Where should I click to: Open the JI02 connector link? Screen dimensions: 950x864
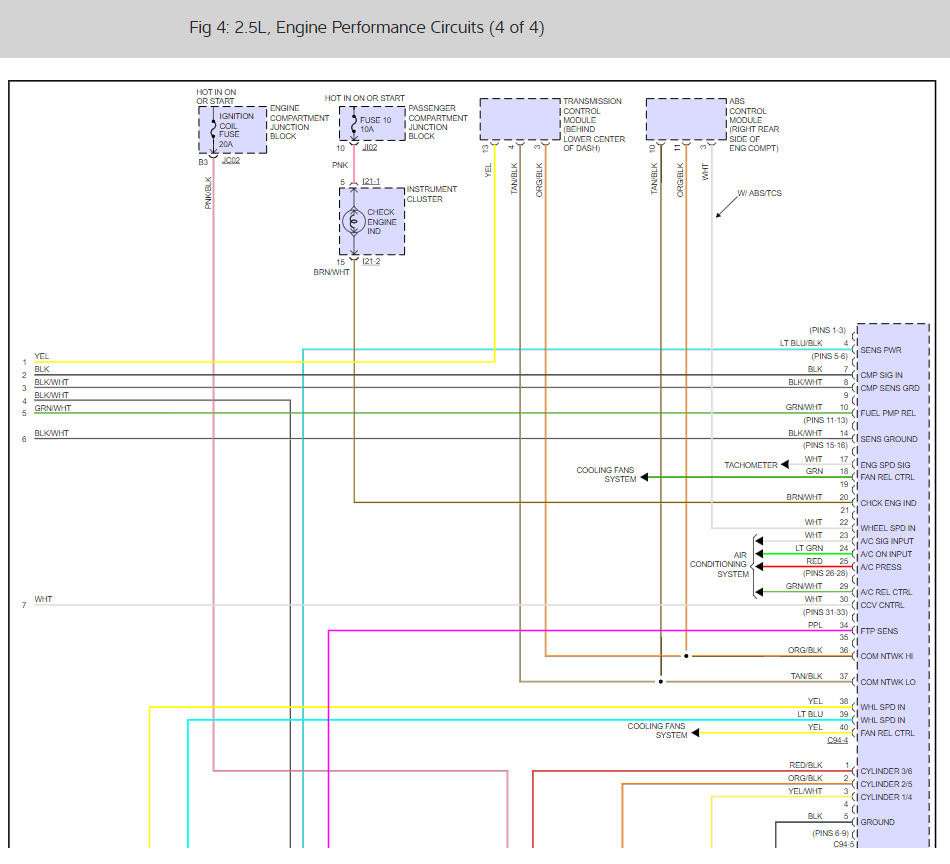coord(370,147)
